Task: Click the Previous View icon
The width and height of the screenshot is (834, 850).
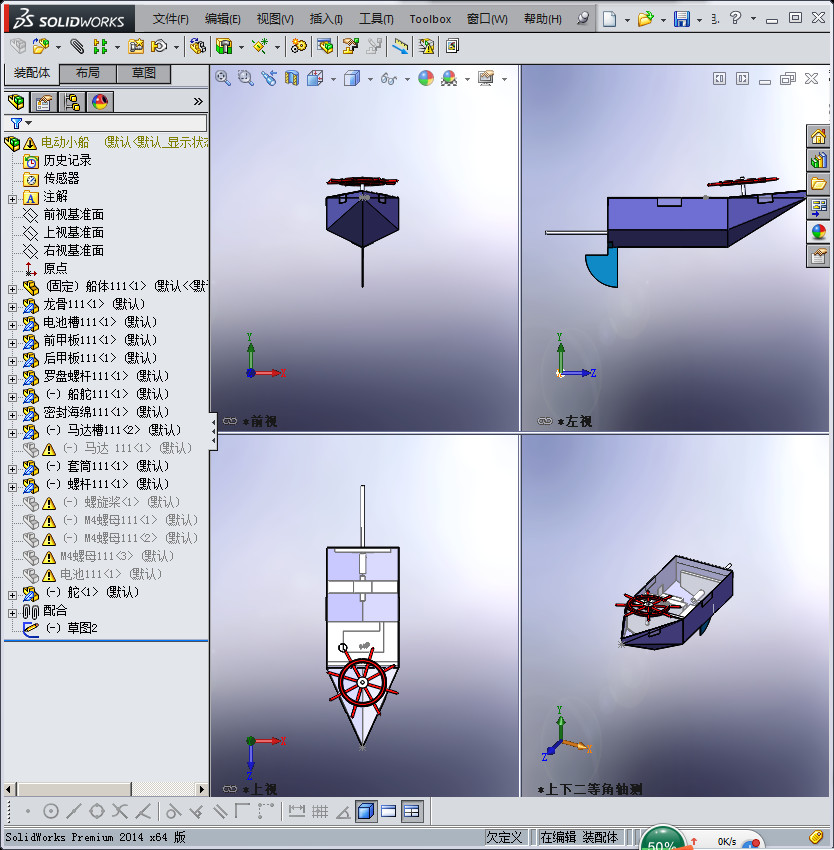Action: point(269,79)
